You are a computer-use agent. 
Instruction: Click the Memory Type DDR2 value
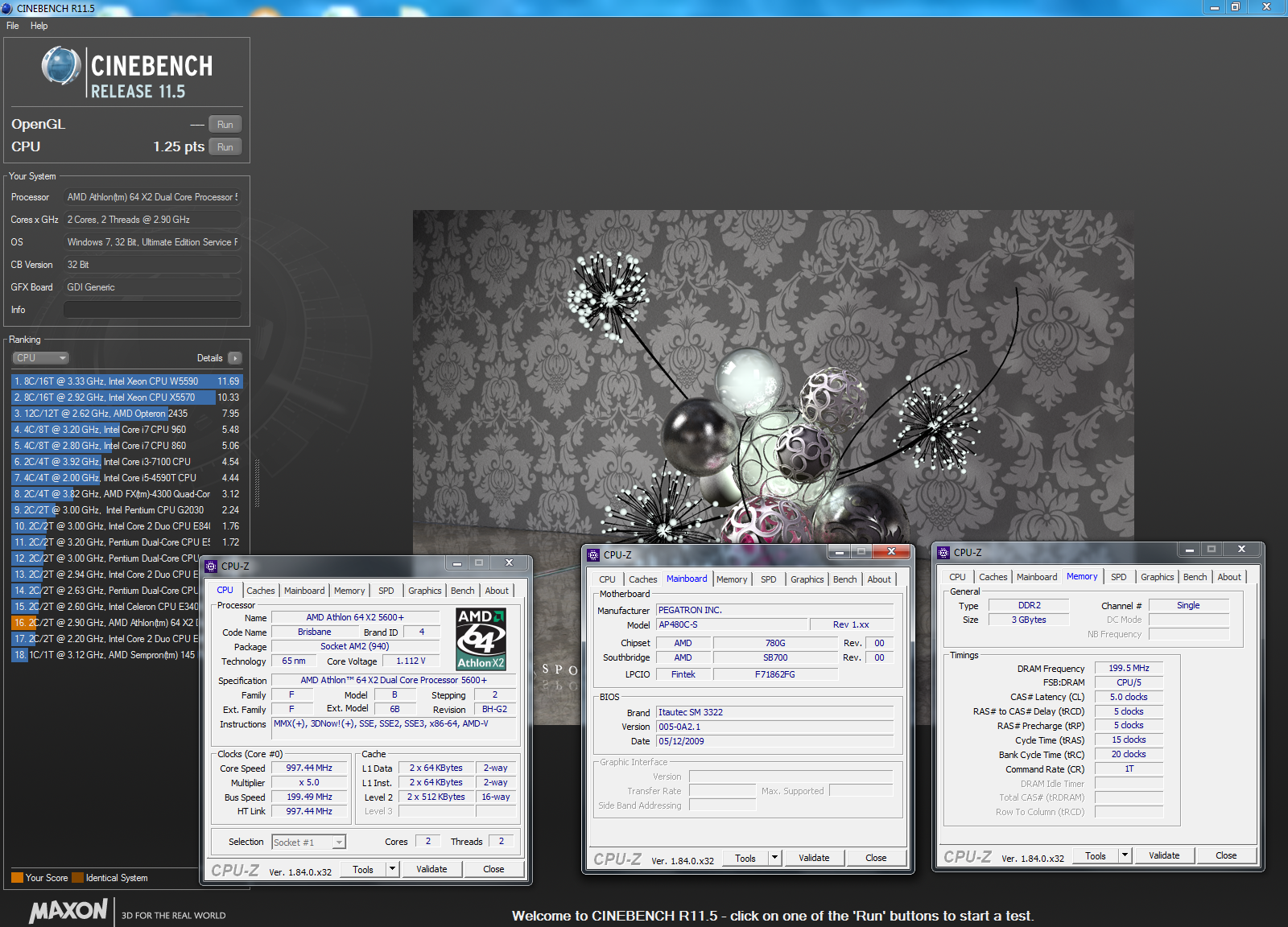click(1029, 605)
